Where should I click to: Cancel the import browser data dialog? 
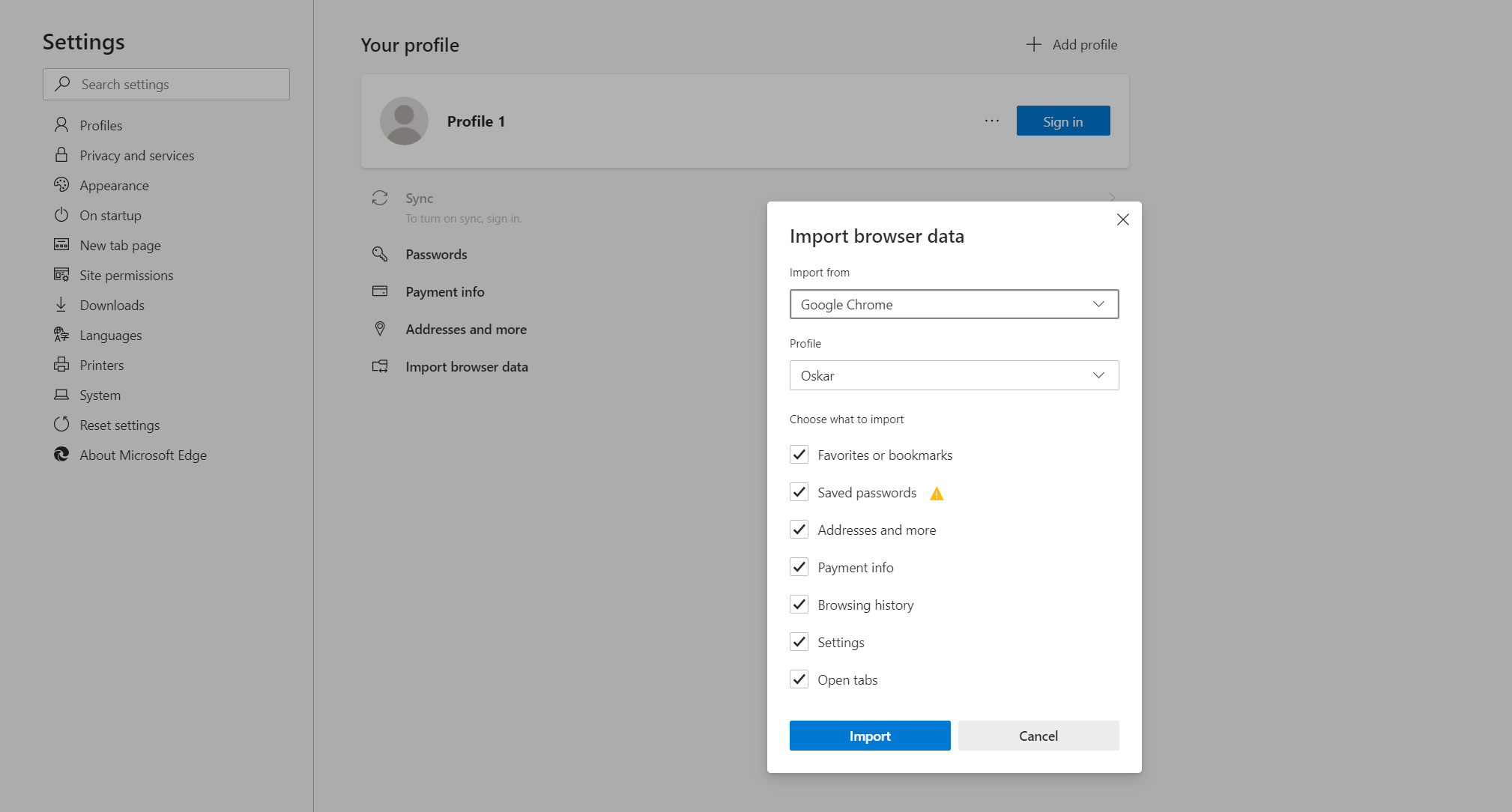pos(1038,736)
